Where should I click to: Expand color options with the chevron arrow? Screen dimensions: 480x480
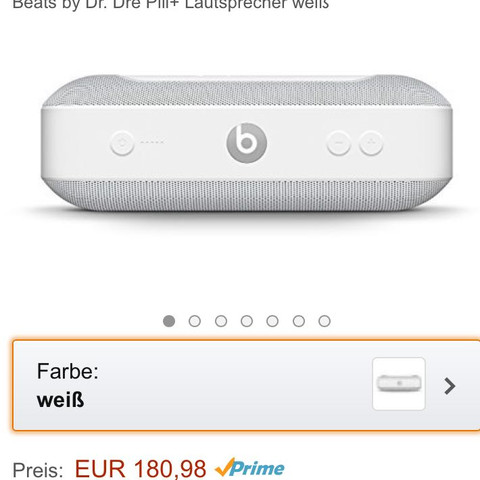coord(450,386)
